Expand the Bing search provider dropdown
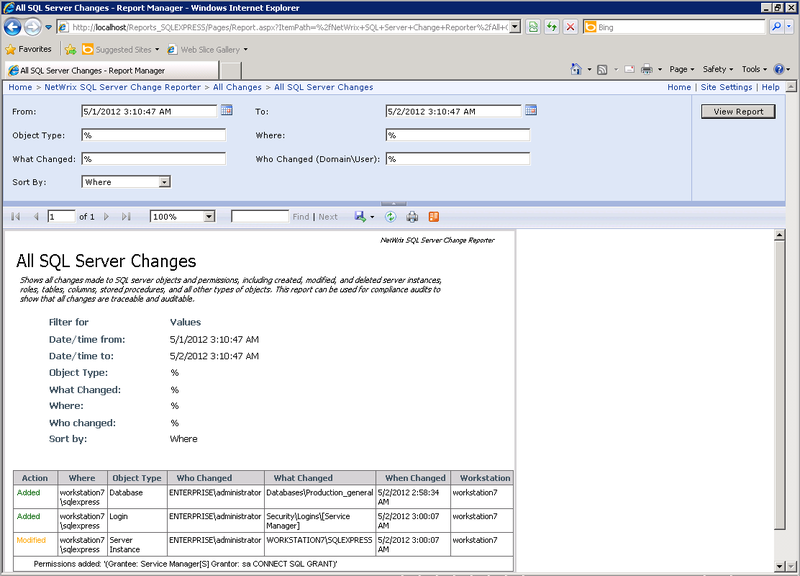Image resolution: width=800 pixels, height=576 pixels. coord(788,28)
